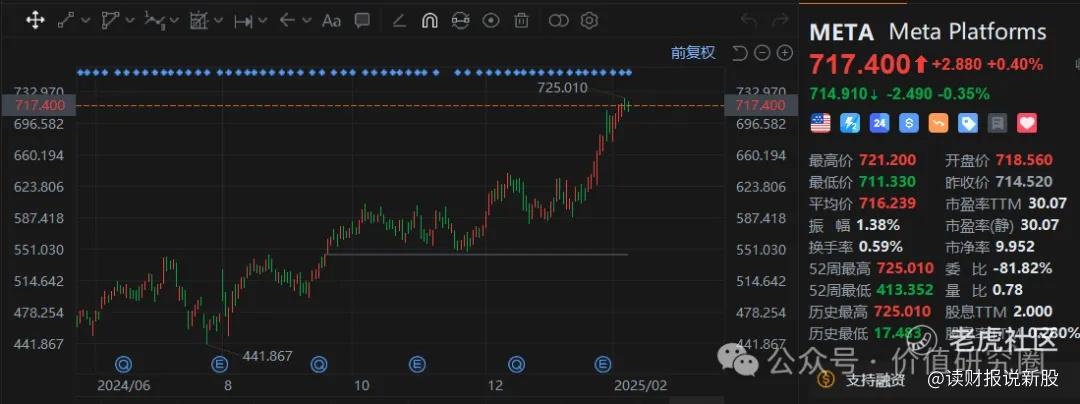Open the wave pattern tool dropdown
Viewport: 1080px width, 404px height.
174,21
